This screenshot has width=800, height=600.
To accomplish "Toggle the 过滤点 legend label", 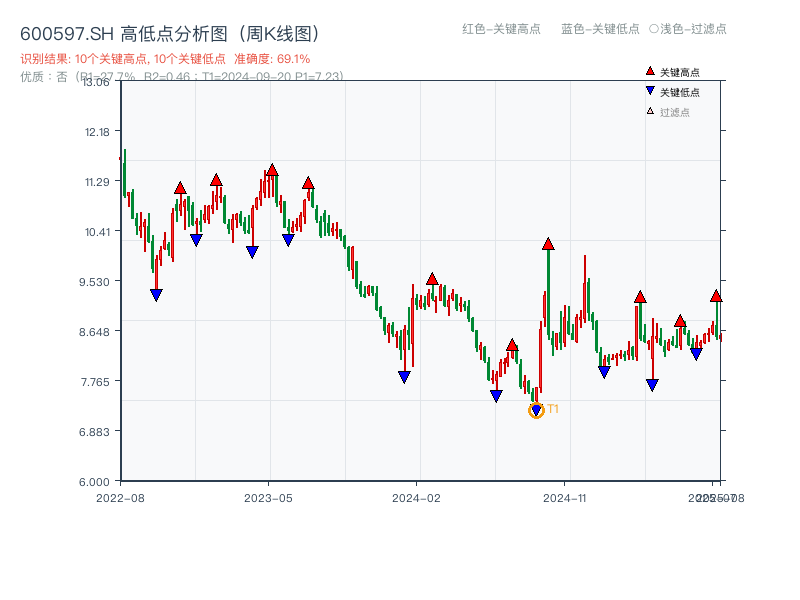I will coord(674,112).
